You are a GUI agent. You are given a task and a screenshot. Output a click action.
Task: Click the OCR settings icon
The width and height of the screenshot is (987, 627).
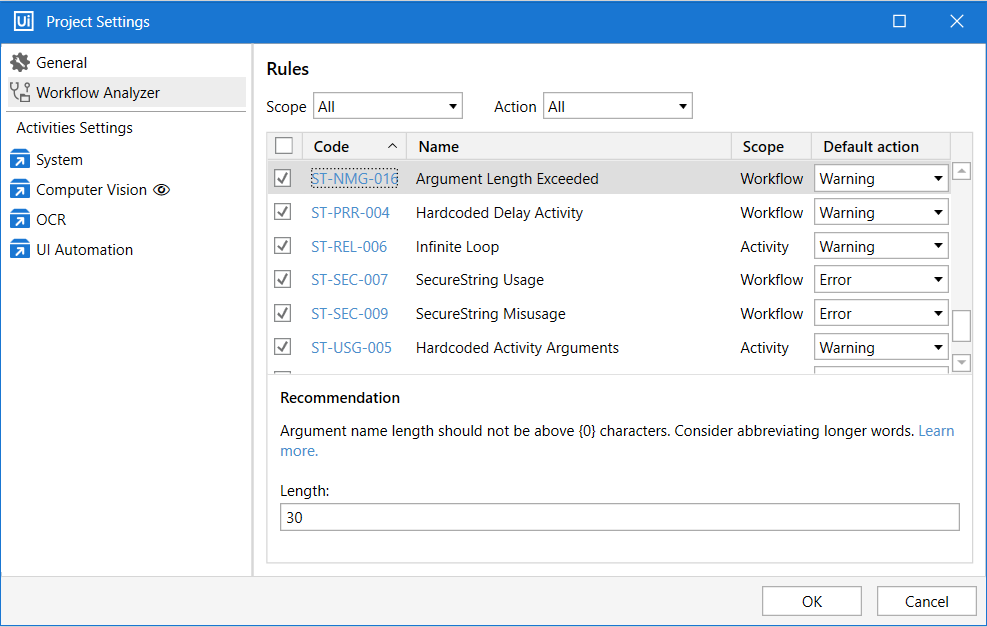point(20,220)
